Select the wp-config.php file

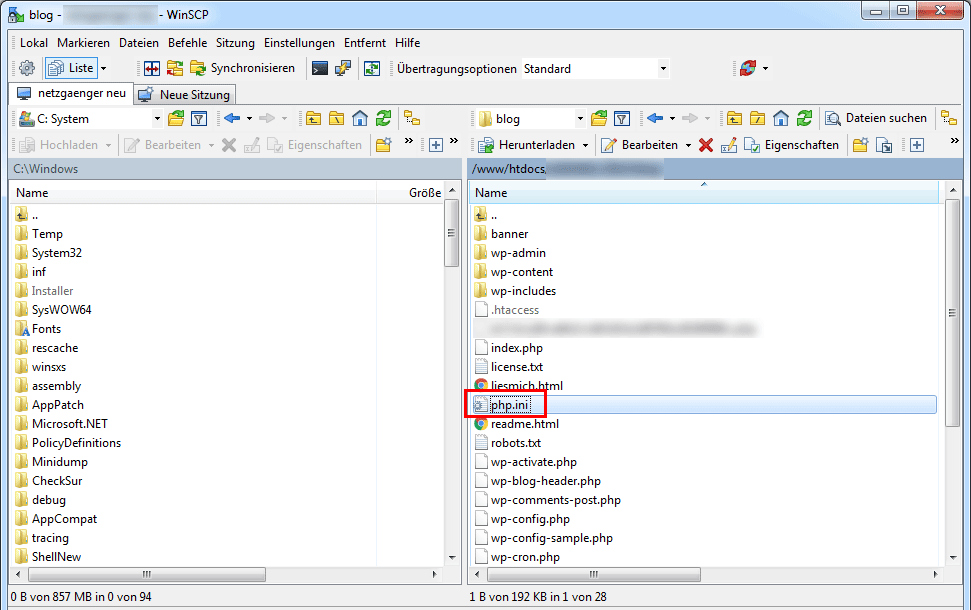[x=530, y=519]
